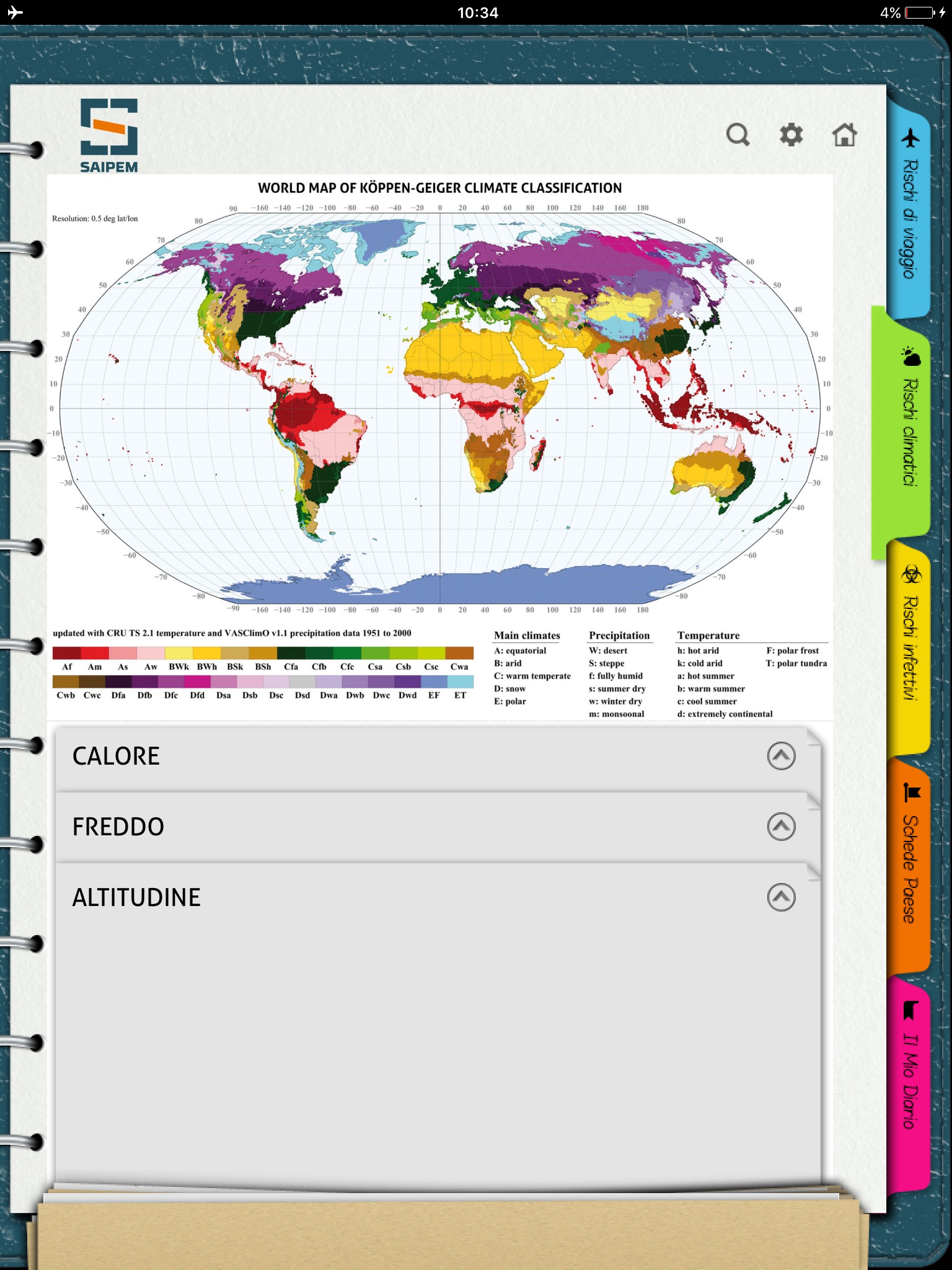
Task: Open the search magnifier icon
Action: point(738,134)
